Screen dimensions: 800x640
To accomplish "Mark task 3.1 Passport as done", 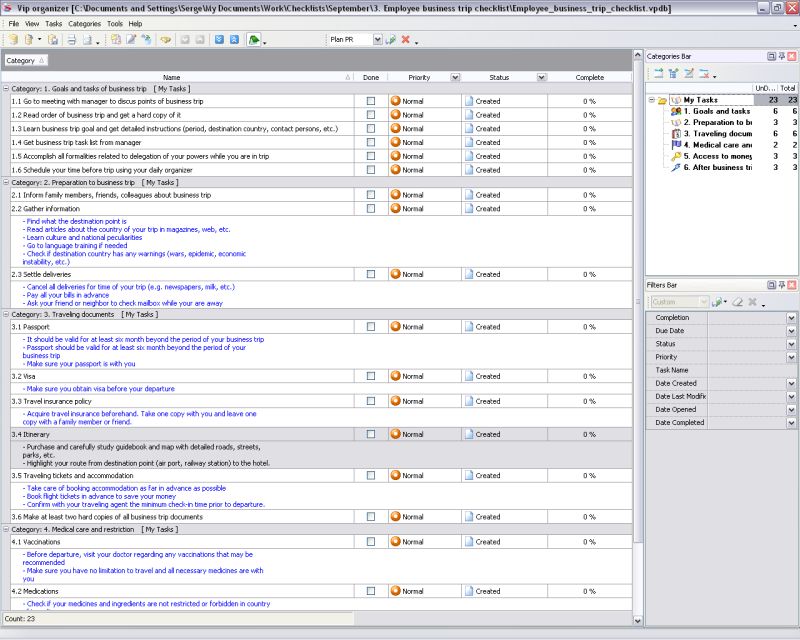I will click(371, 327).
